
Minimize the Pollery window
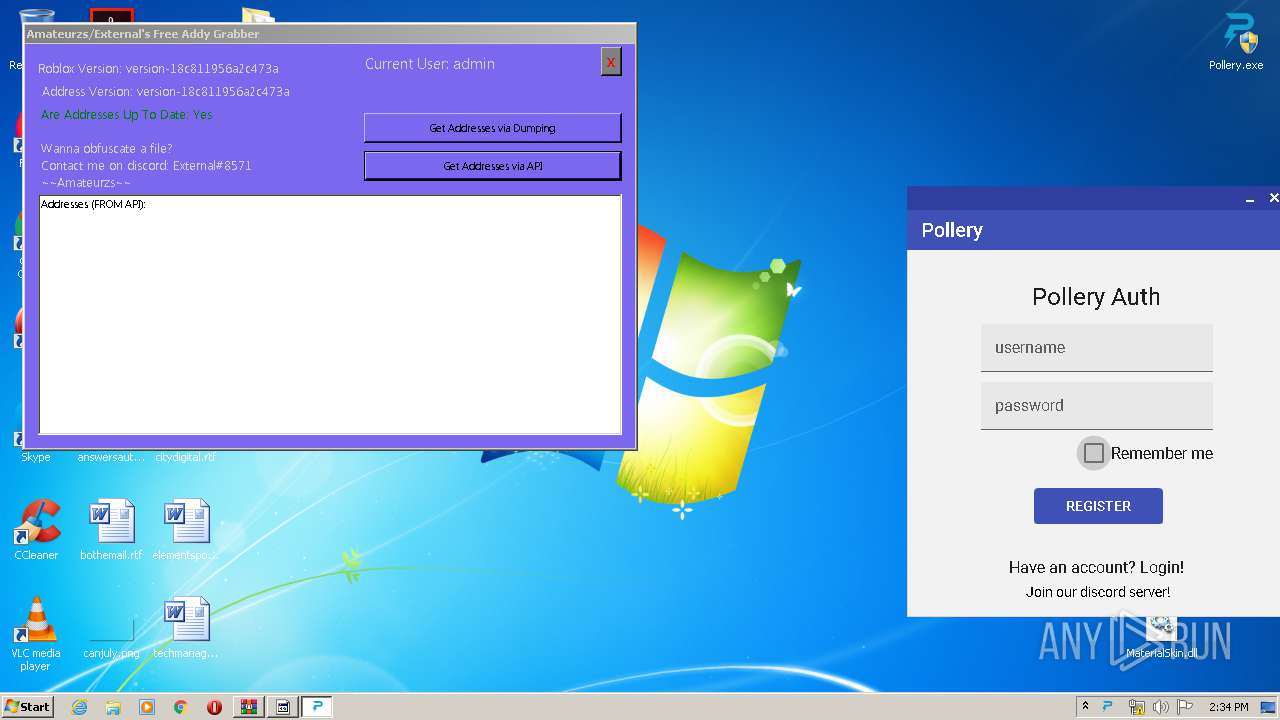pos(1249,199)
